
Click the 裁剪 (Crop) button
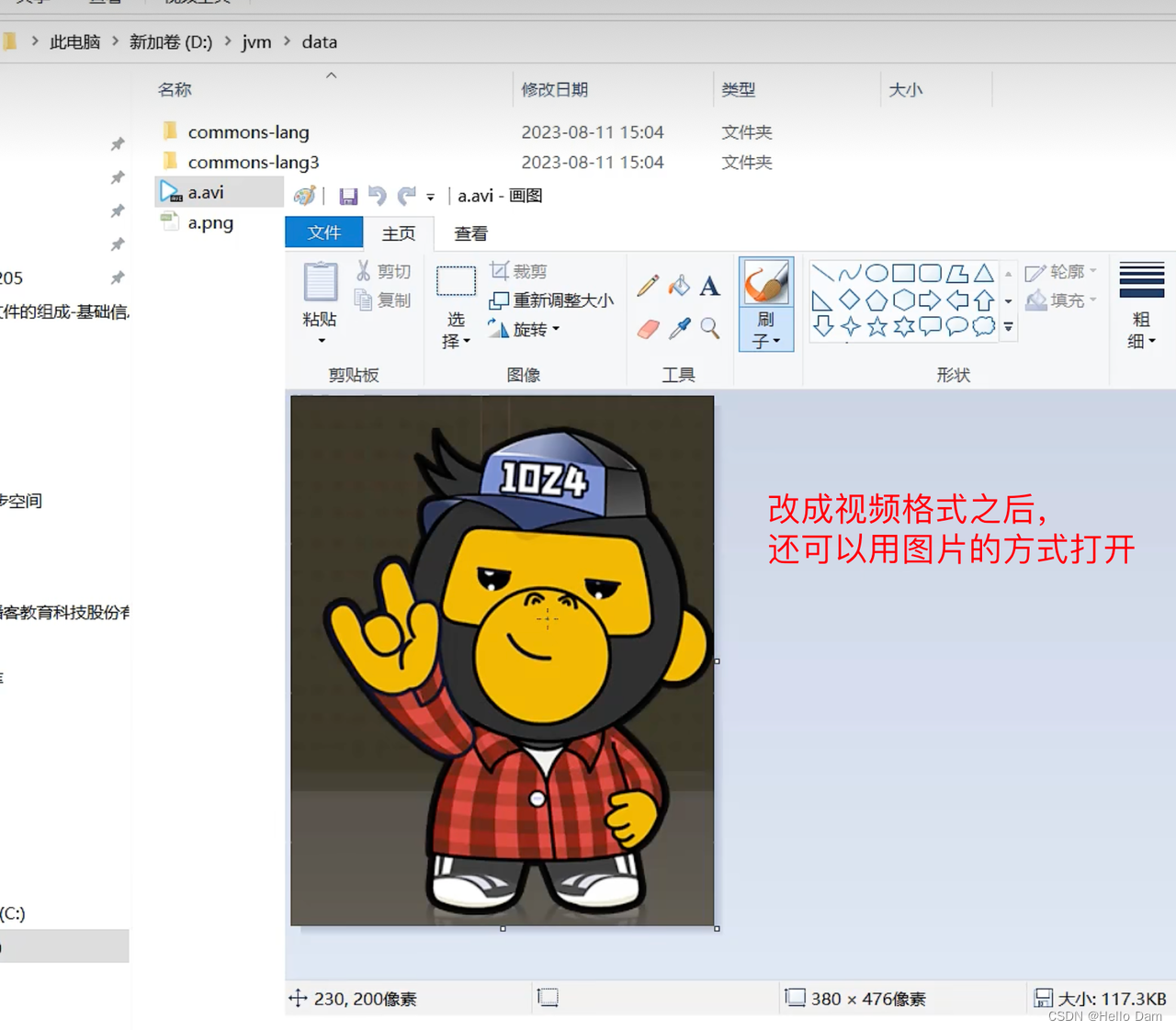518,271
